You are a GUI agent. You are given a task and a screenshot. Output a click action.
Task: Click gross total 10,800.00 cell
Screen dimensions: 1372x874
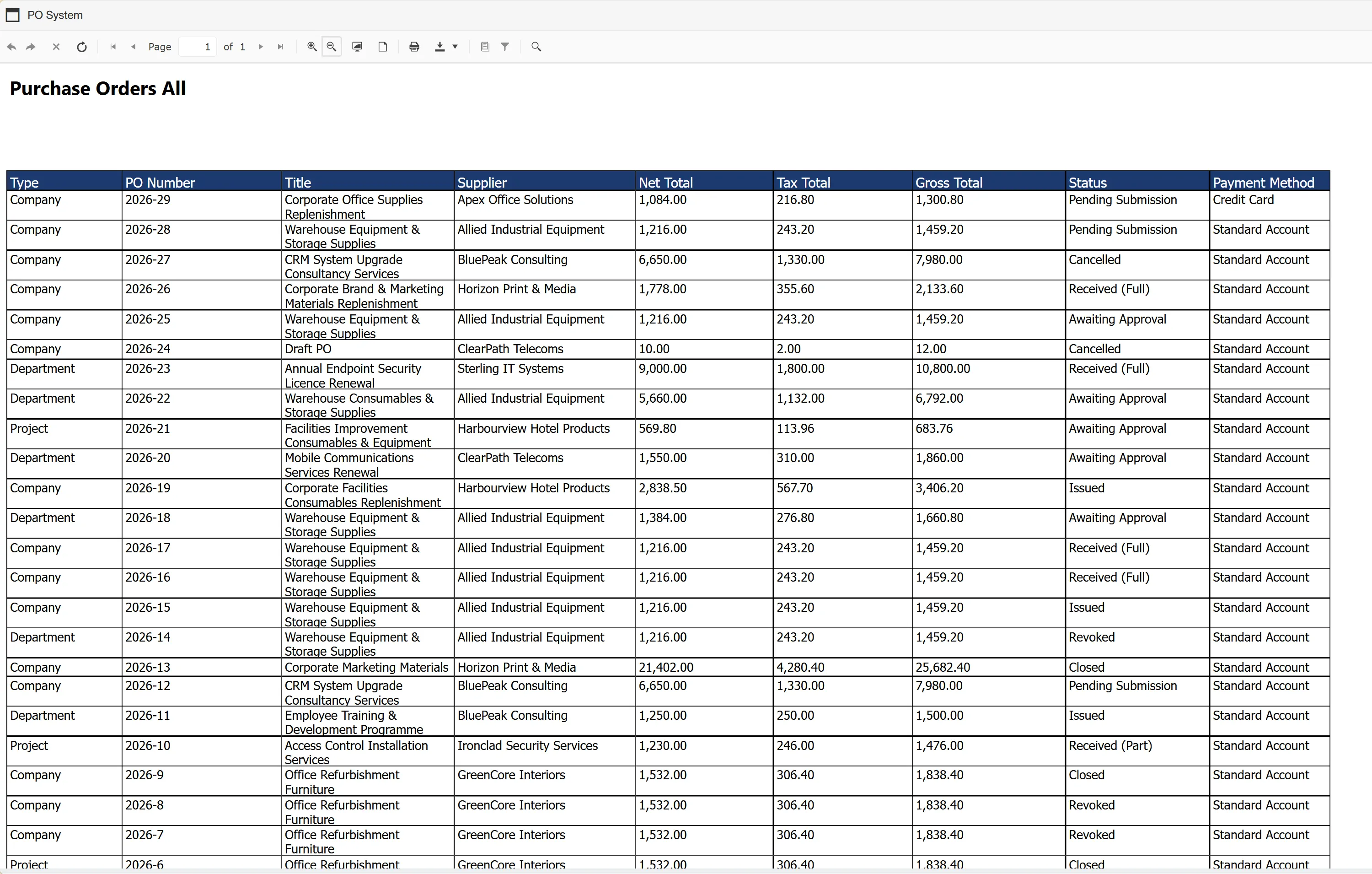tap(989, 375)
